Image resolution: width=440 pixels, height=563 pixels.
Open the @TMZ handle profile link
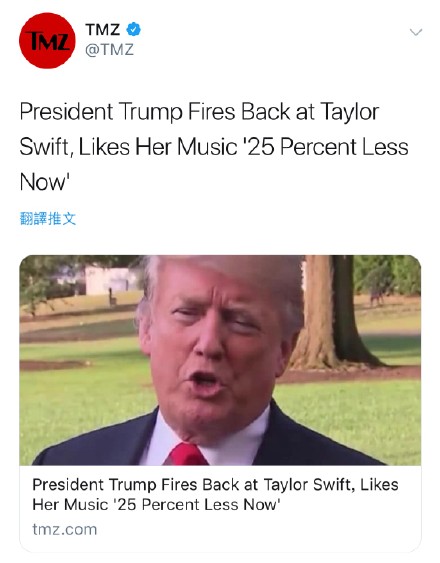[x=109, y=50]
